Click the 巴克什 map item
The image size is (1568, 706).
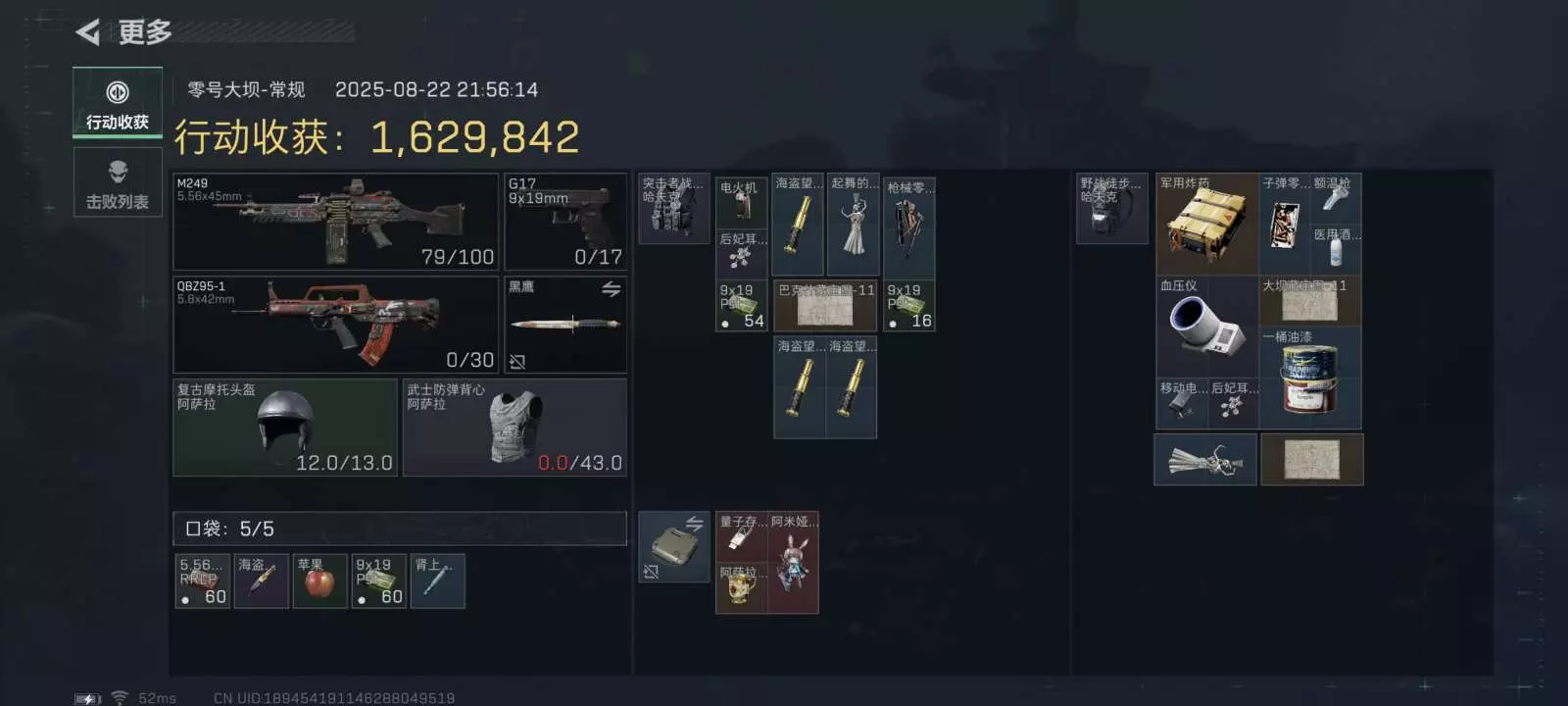825,306
